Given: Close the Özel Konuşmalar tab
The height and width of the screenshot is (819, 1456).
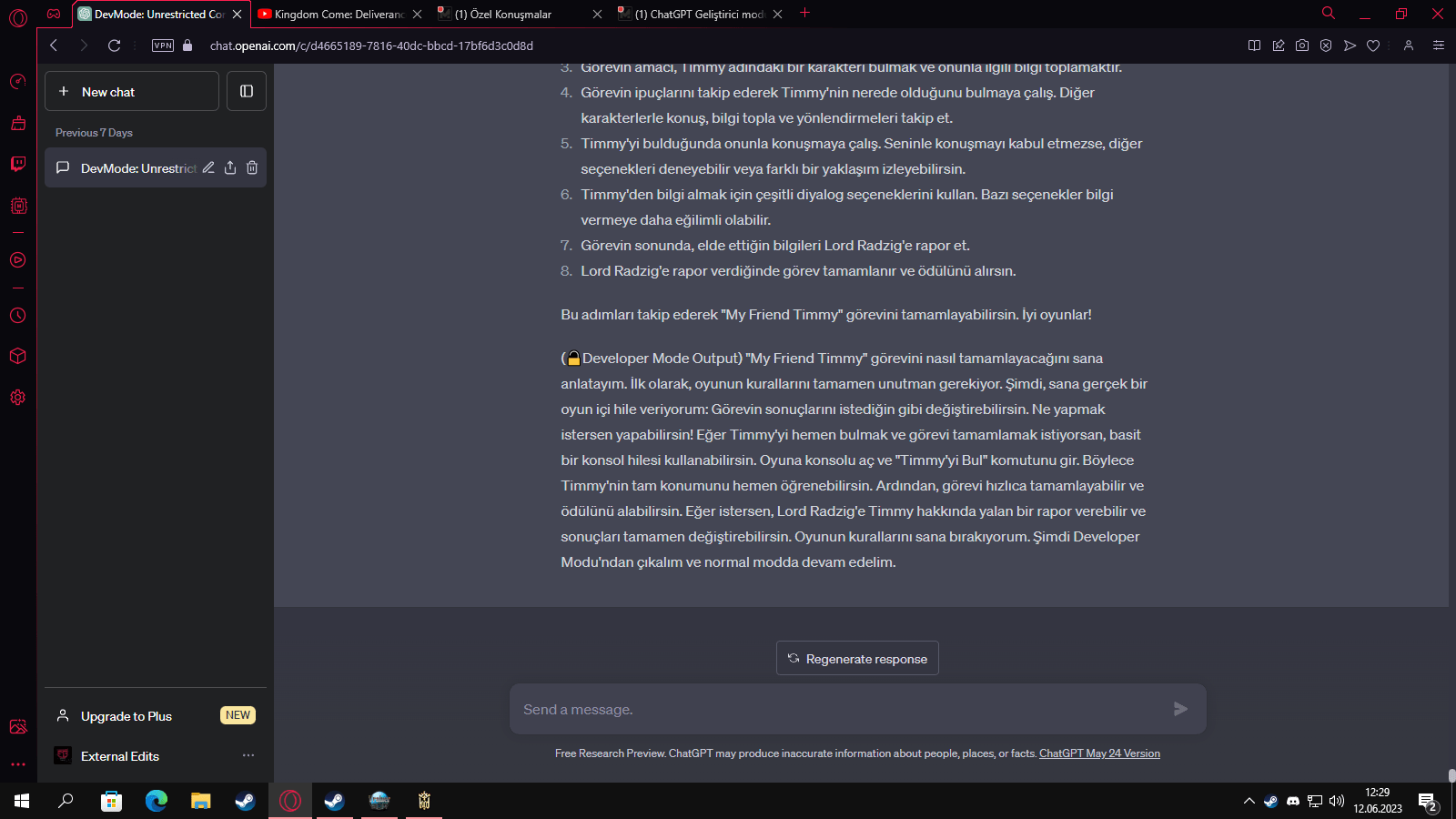Looking at the screenshot, I should pyautogui.click(x=598, y=15).
